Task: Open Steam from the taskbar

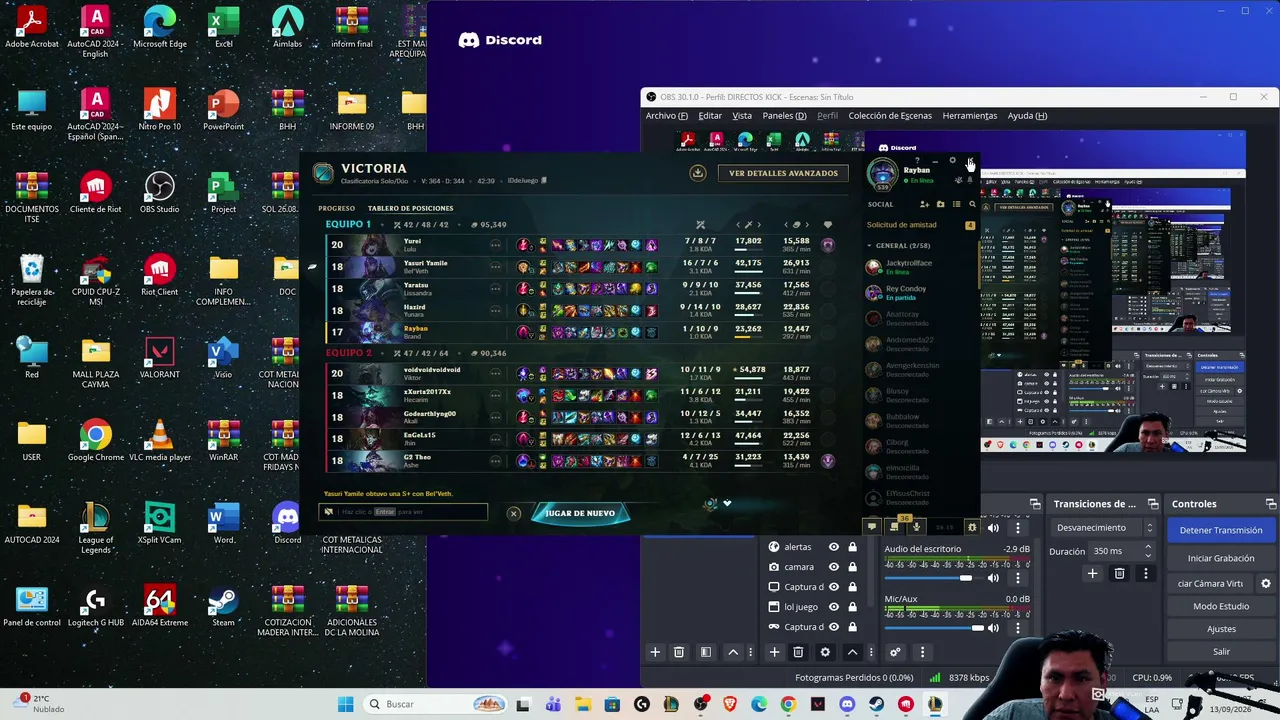Action: point(876,704)
